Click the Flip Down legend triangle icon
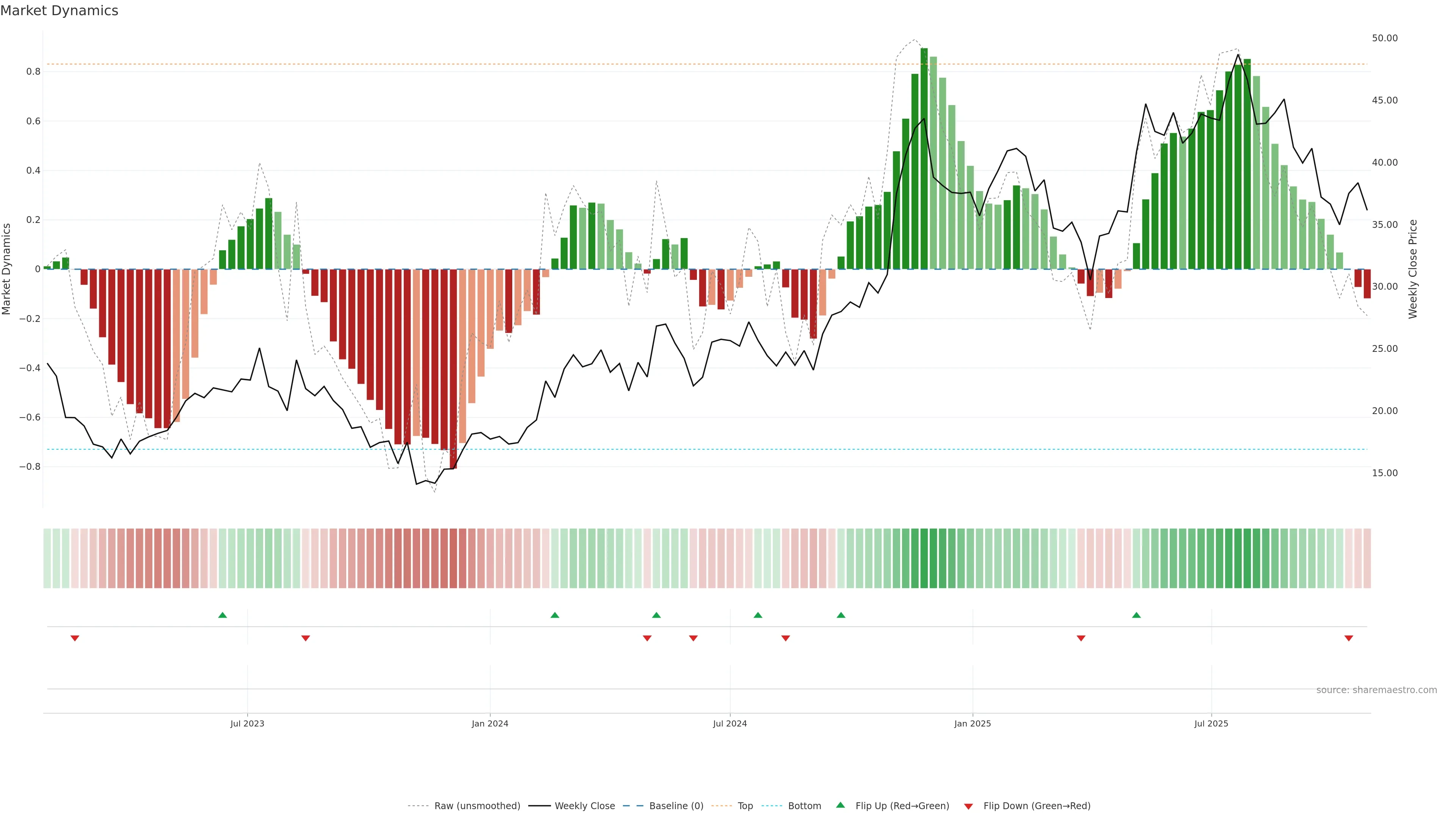 click(968, 806)
